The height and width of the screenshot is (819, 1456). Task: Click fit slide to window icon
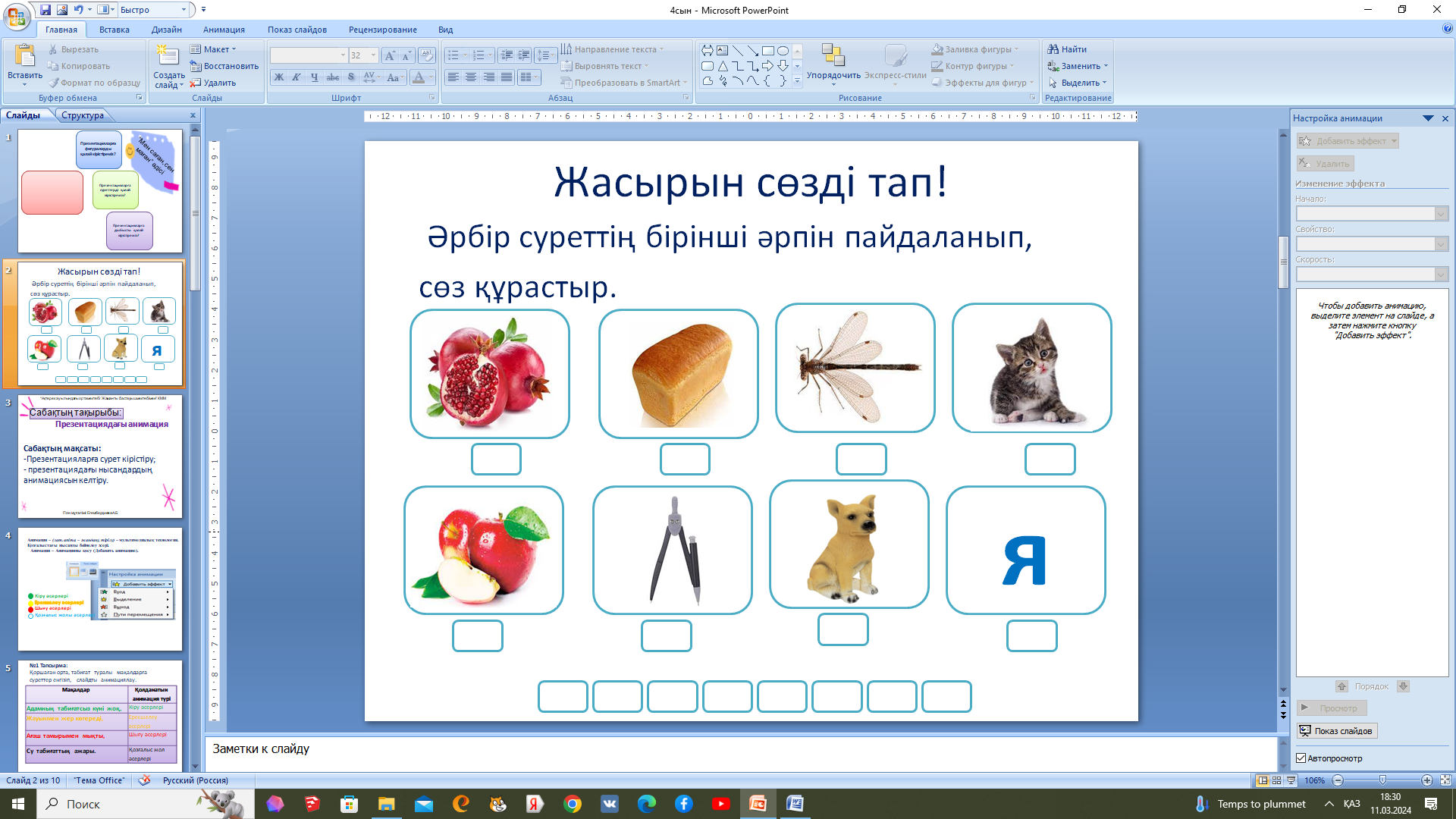[1445, 780]
